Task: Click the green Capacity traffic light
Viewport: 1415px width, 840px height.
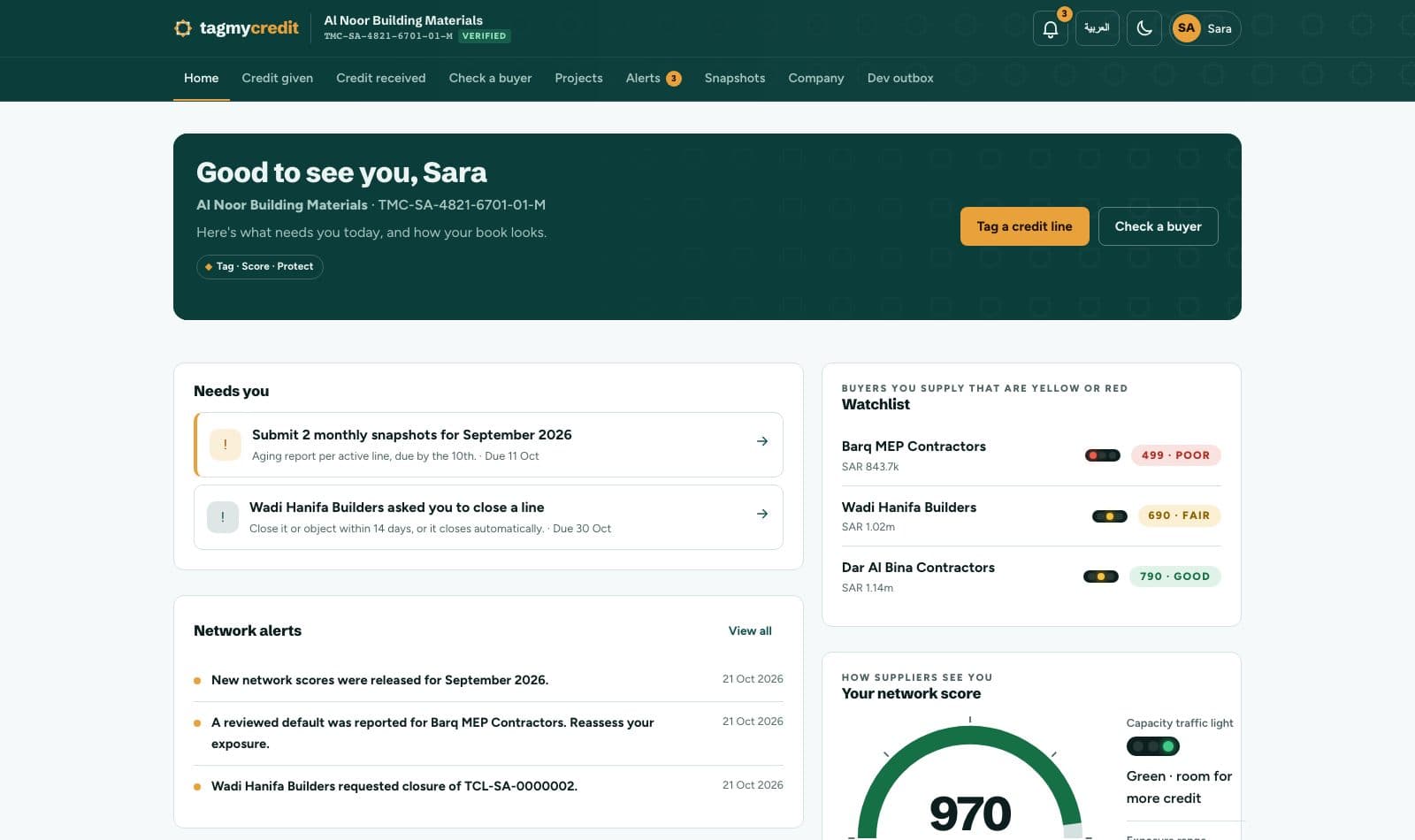Action: (1153, 746)
